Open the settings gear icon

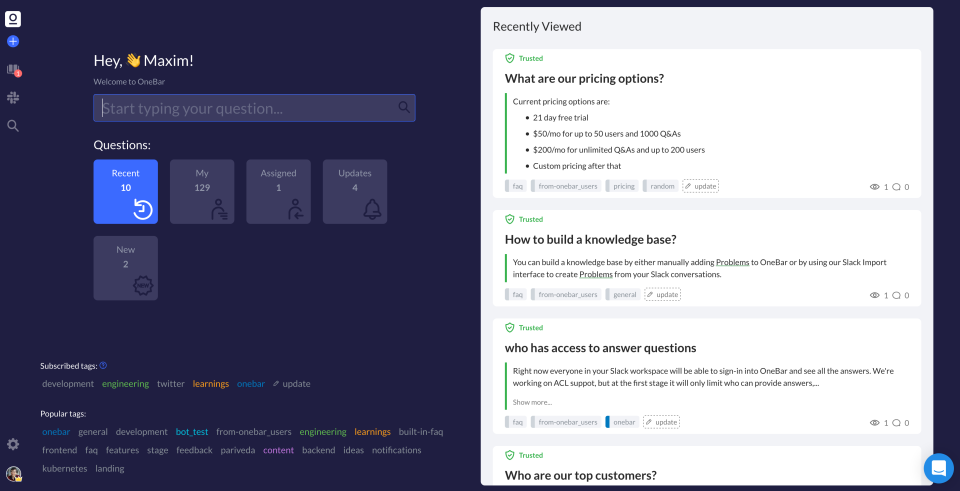pos(13,444)
